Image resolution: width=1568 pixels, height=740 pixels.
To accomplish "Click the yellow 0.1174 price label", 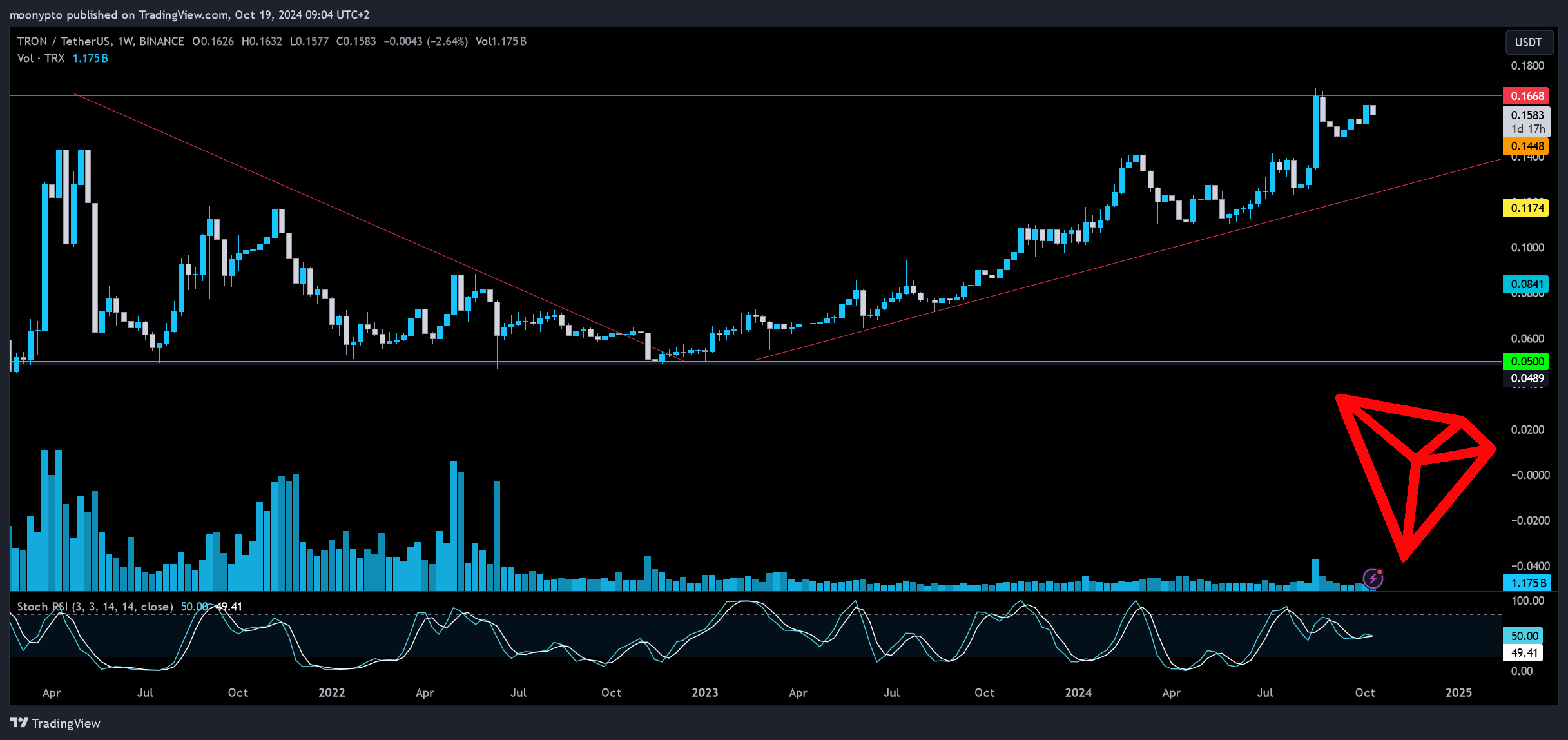I will [x=1527, y=208].
